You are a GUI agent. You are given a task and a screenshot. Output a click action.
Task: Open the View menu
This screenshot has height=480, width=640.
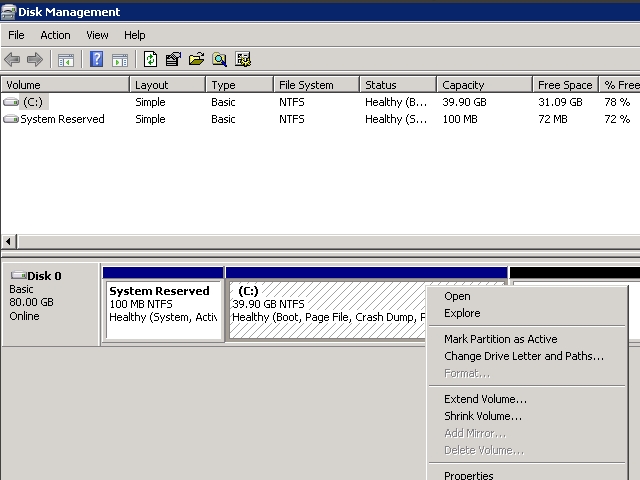(97, 35)
